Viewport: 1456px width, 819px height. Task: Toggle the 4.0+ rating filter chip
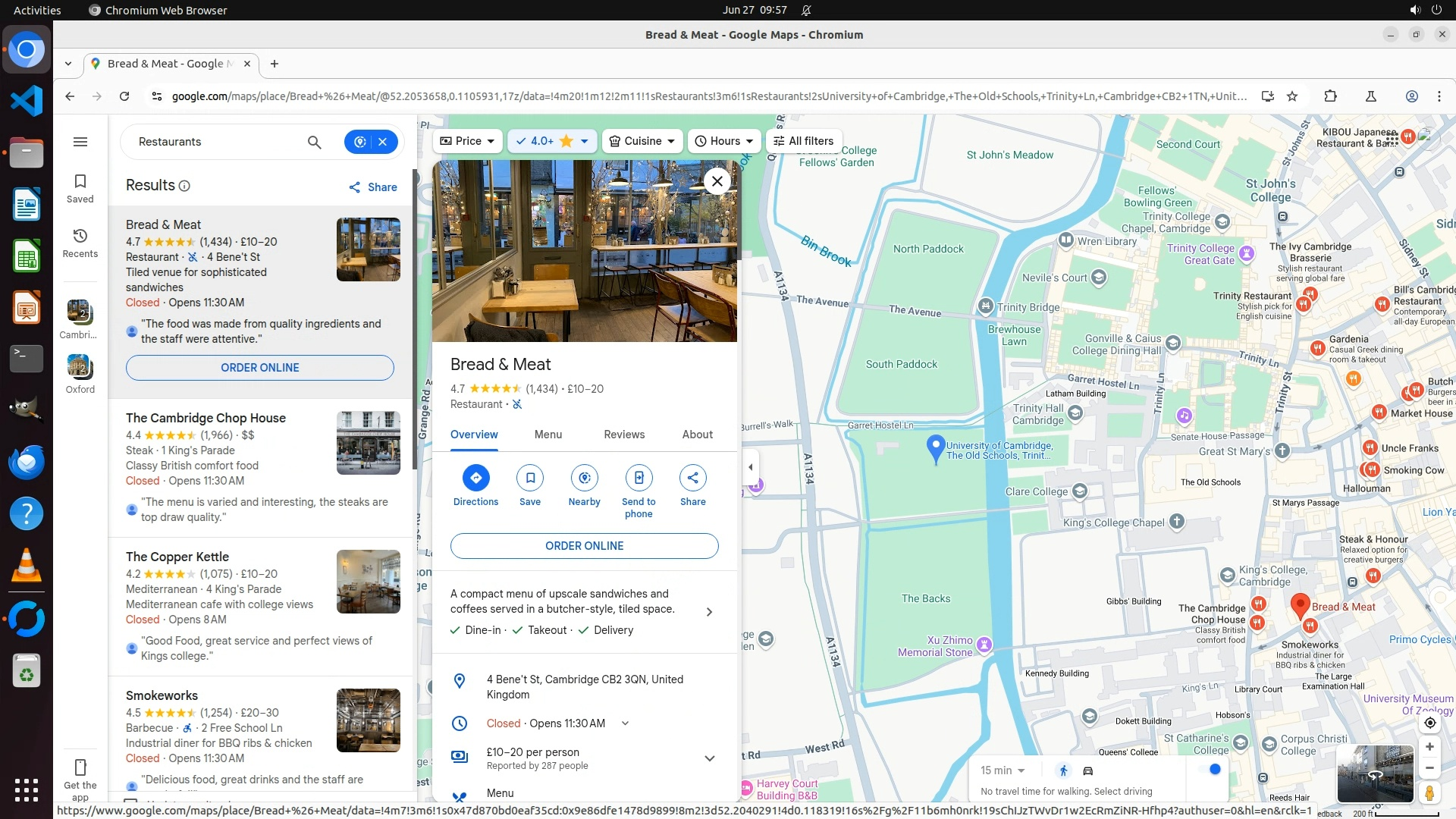click(x=551, y=141)
